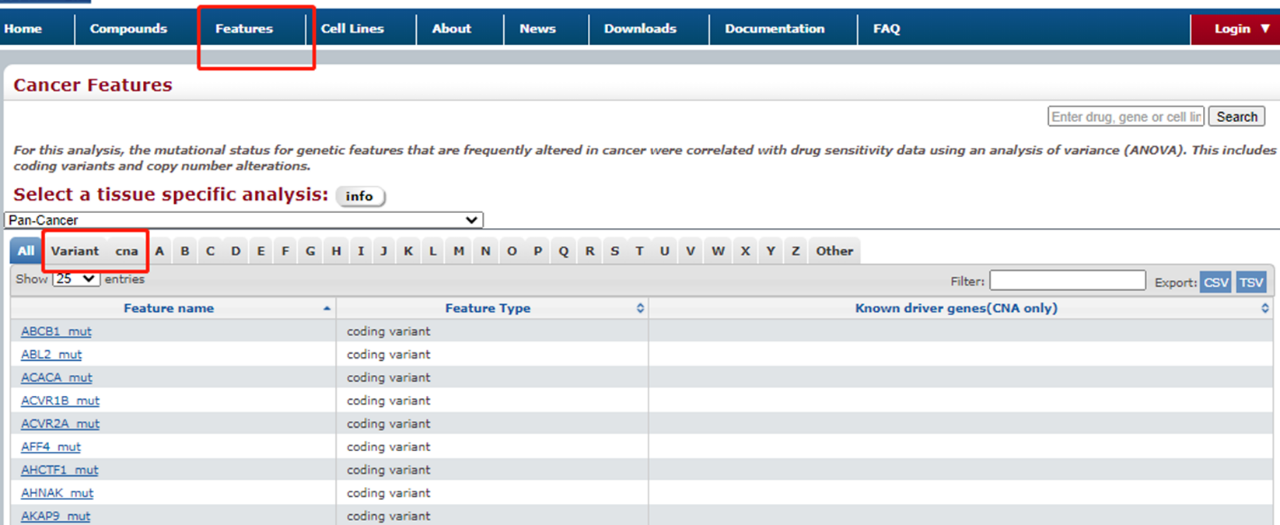Click the Search button

click(1237, 117)
